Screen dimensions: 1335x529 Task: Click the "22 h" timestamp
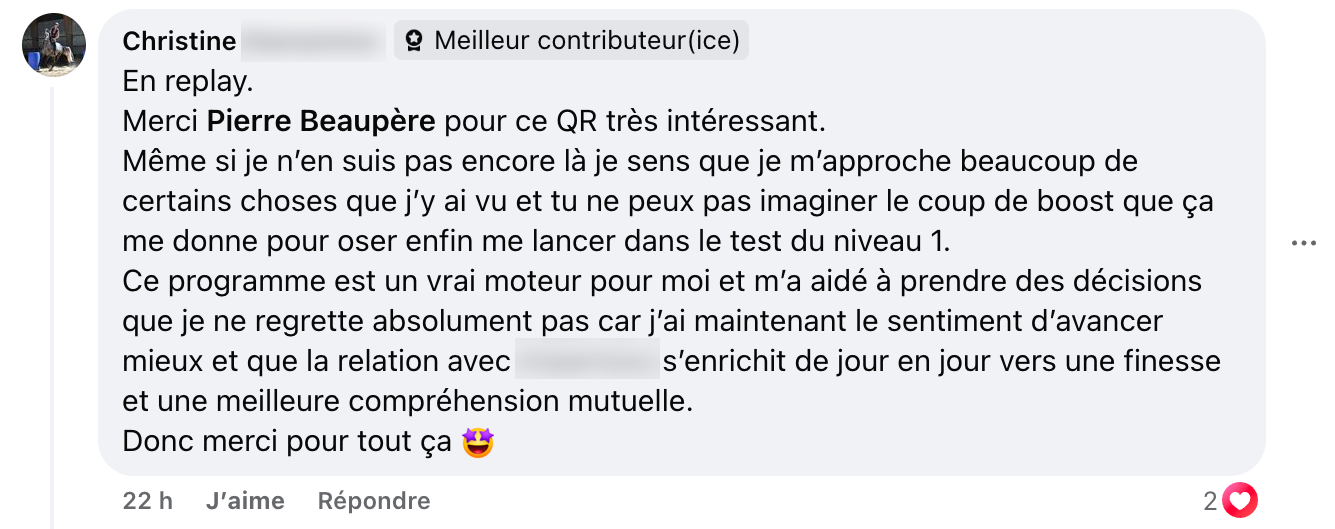[x=148, y=501]
